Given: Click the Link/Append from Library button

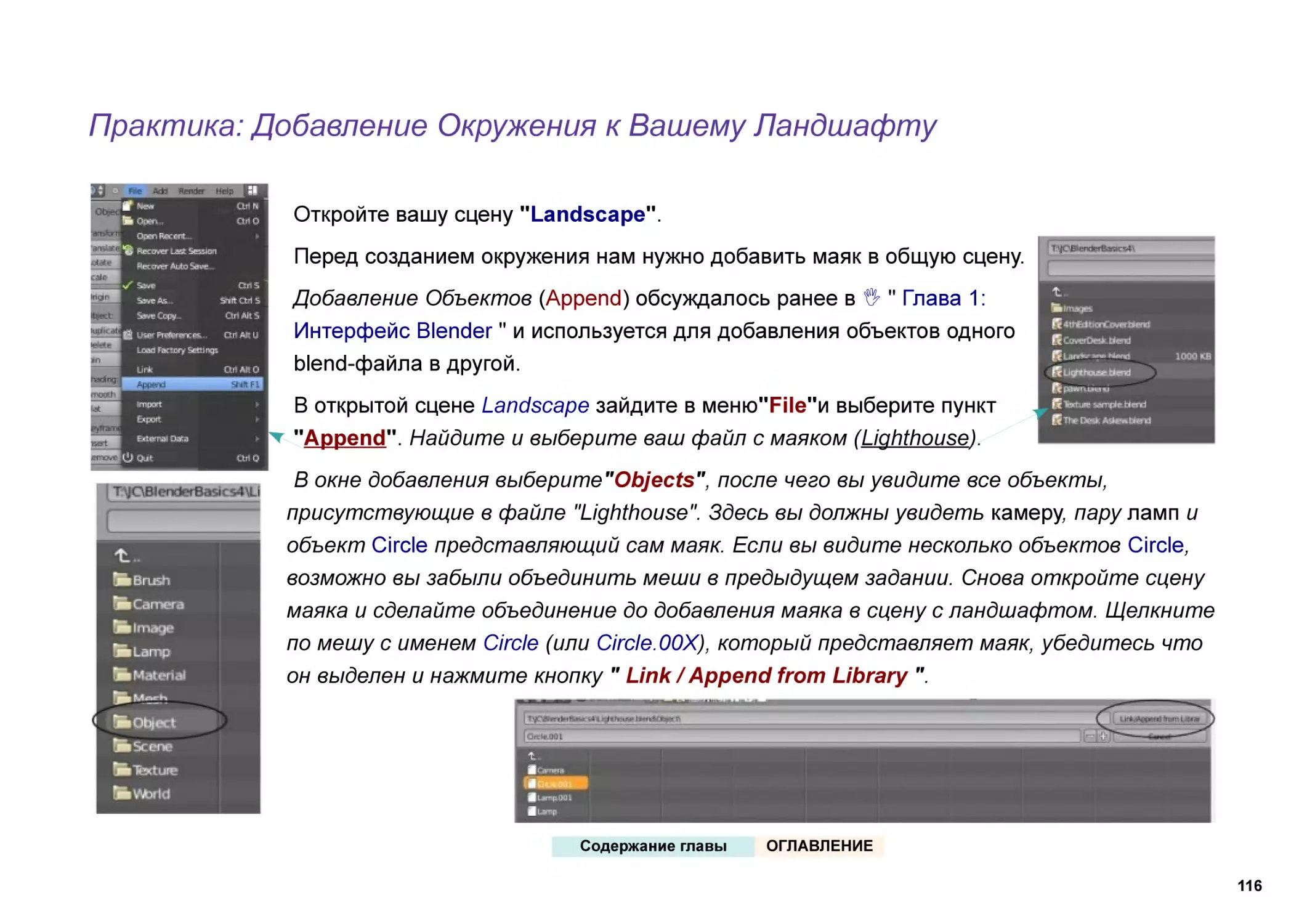Looking at the screenshot, I should (x=1159, y=719).
